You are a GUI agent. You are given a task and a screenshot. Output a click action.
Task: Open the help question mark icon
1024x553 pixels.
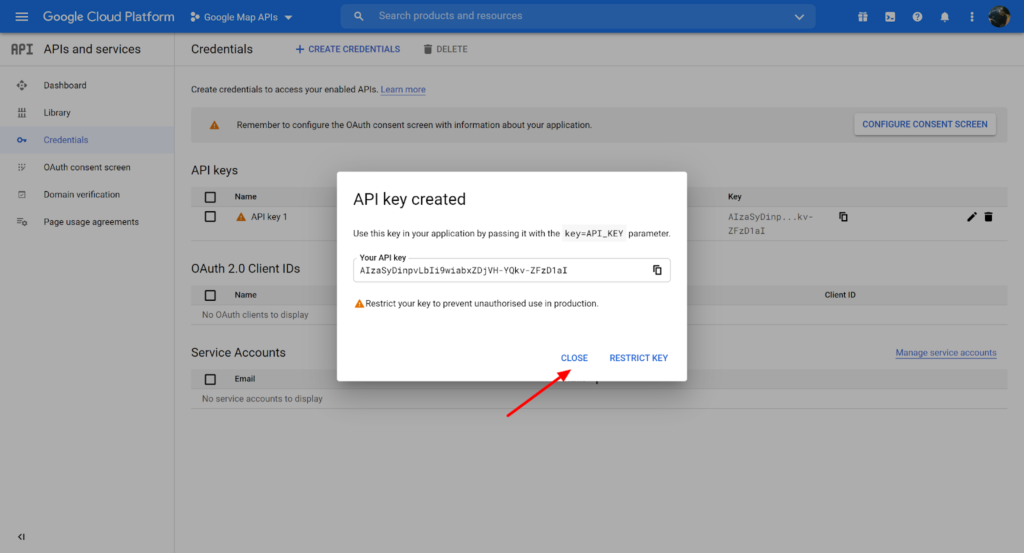click(x=918, y=17)
